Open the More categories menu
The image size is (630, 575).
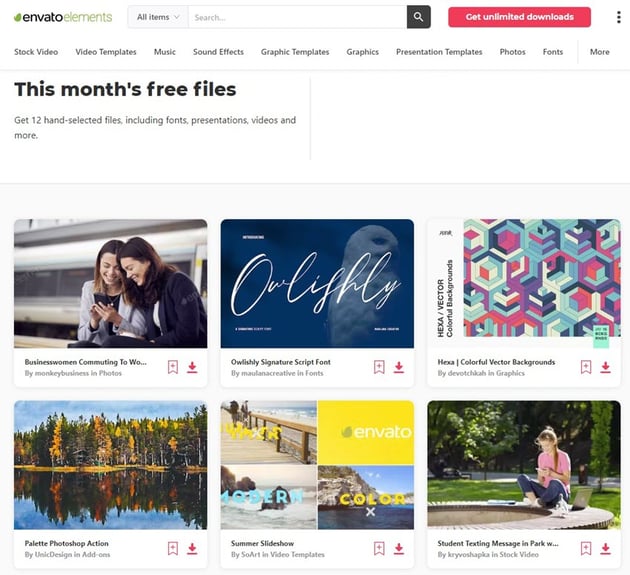pos(599,52)
